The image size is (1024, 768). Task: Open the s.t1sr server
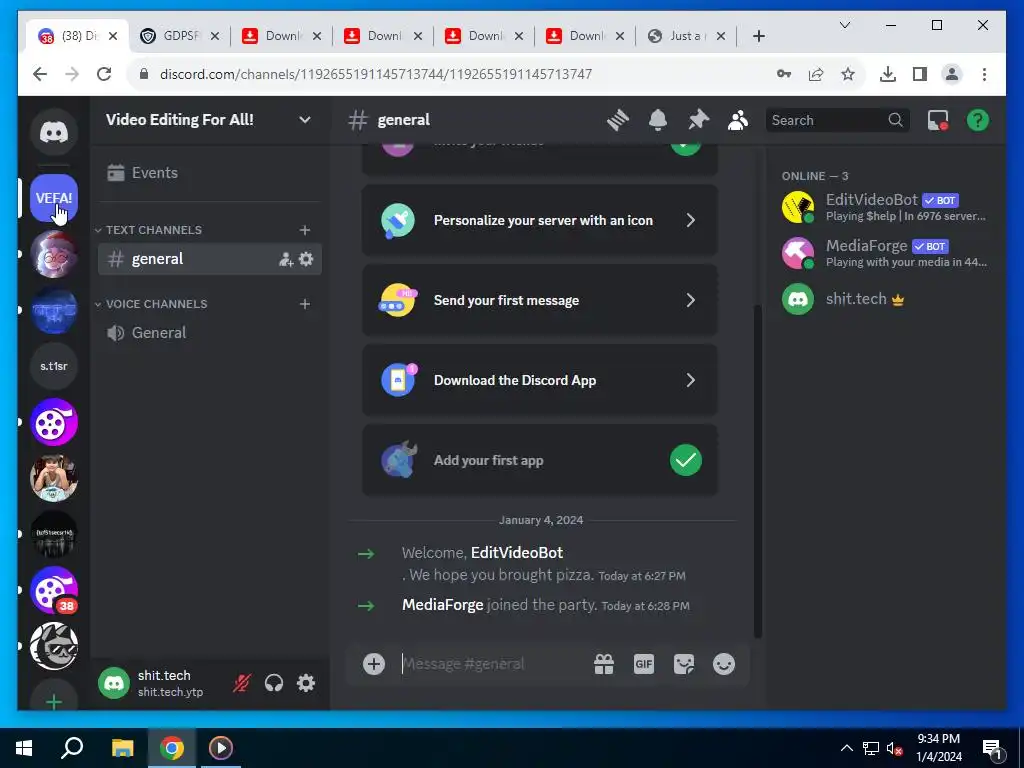(x=54, y=366)
